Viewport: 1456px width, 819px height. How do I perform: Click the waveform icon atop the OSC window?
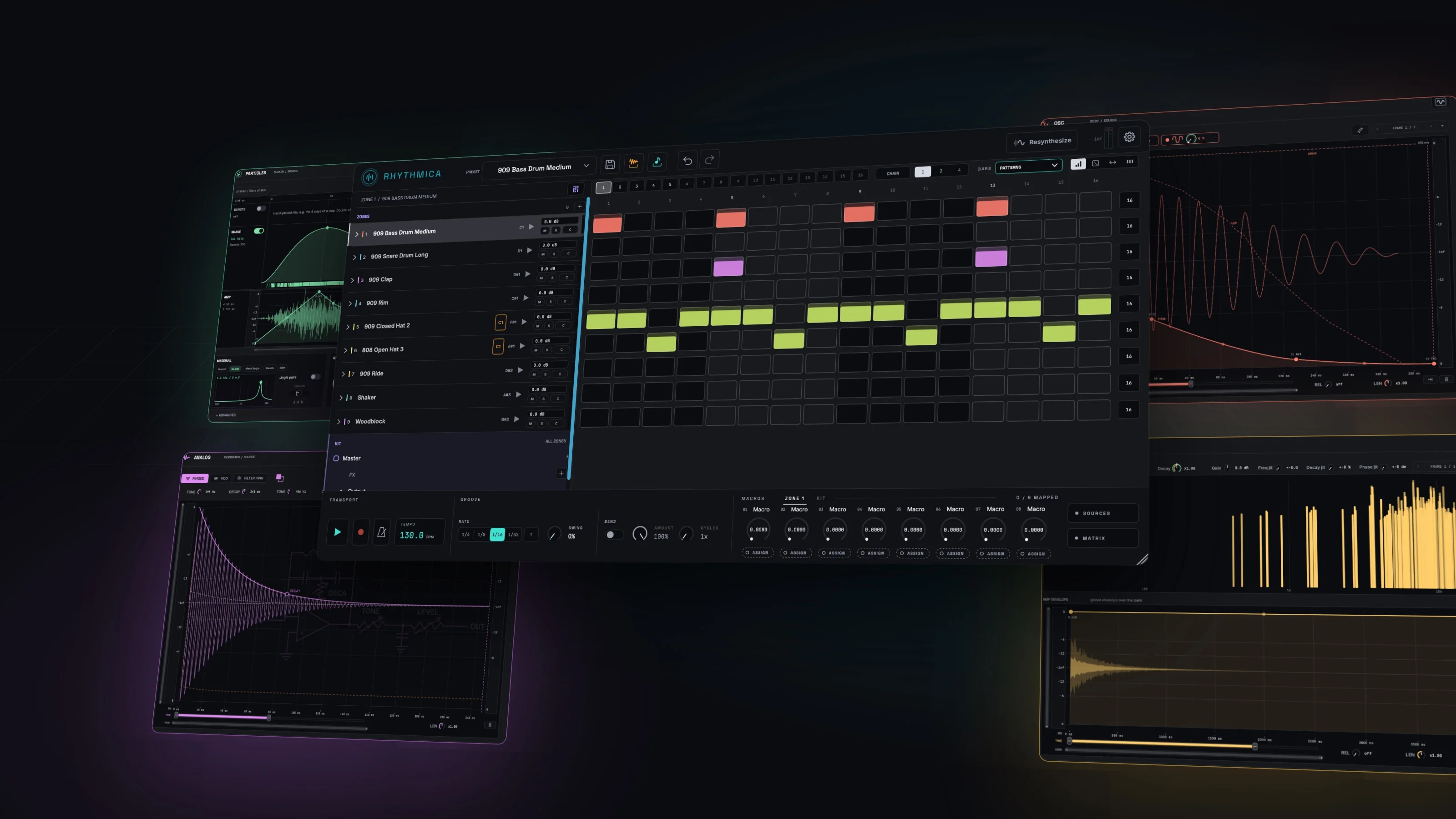click(x=1440, y=102)
